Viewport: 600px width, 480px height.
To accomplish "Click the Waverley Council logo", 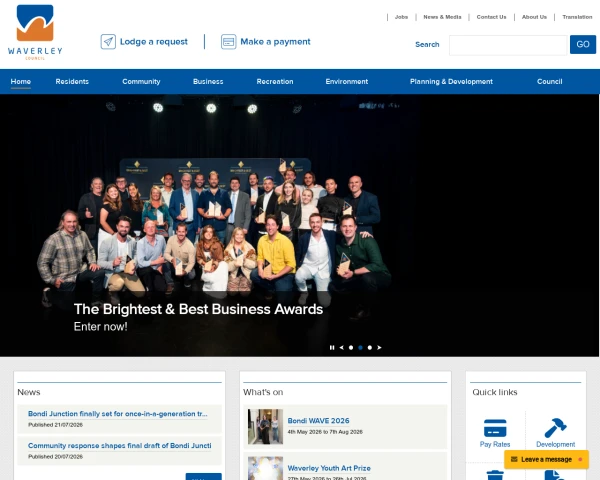I will [35, 32].
